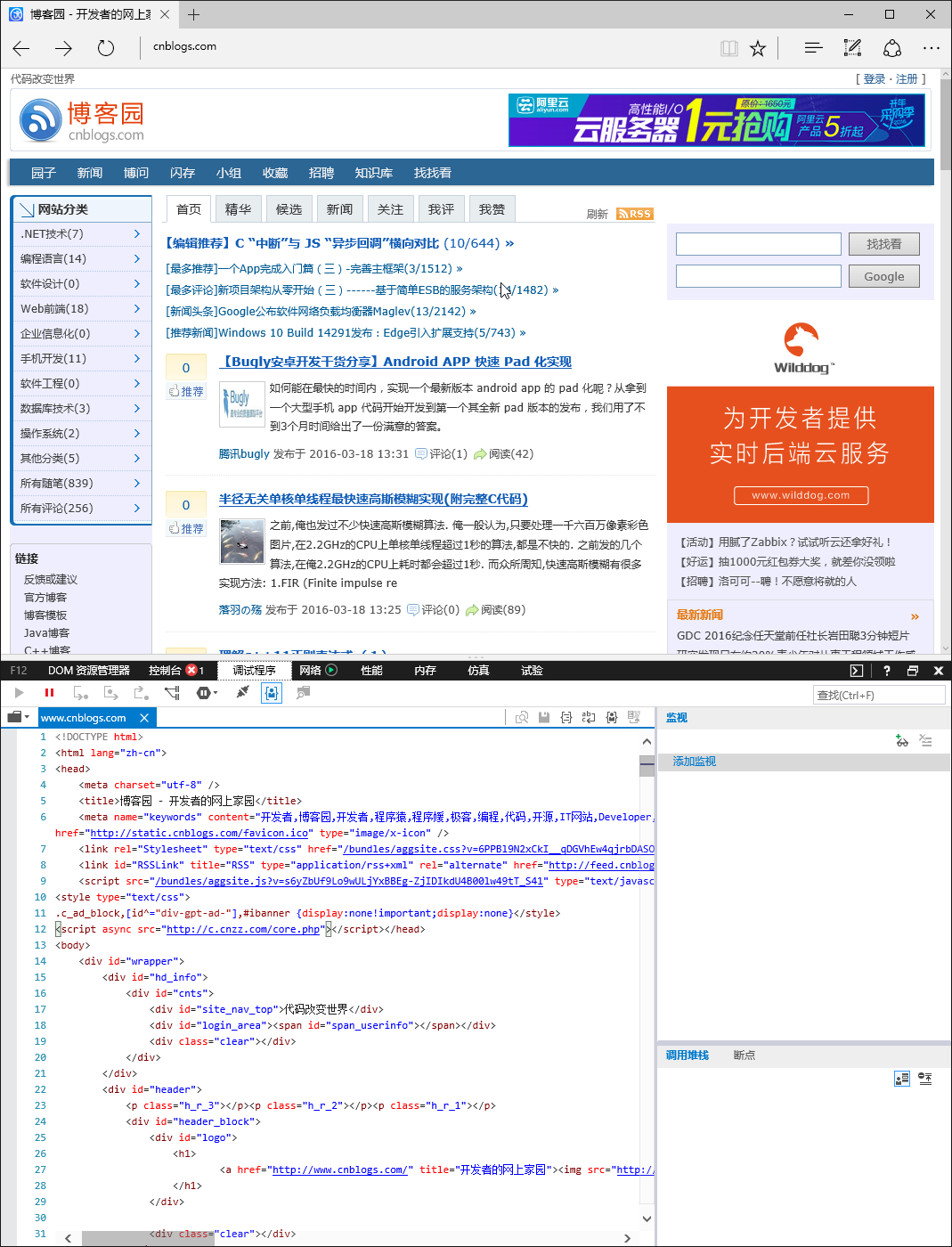This screenshot has height=1247, width=952.
Task: Click the red Break pause icon
Action: (x=49, y=692)
